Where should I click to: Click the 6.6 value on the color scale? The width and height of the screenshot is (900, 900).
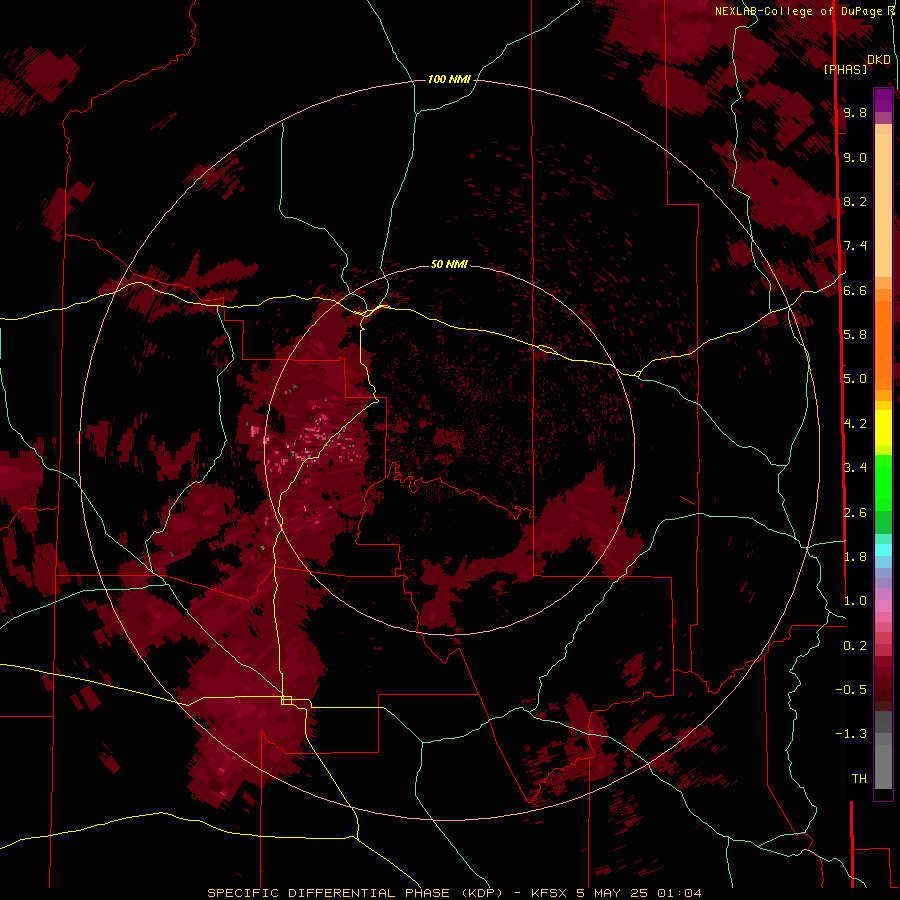(855, 290)
